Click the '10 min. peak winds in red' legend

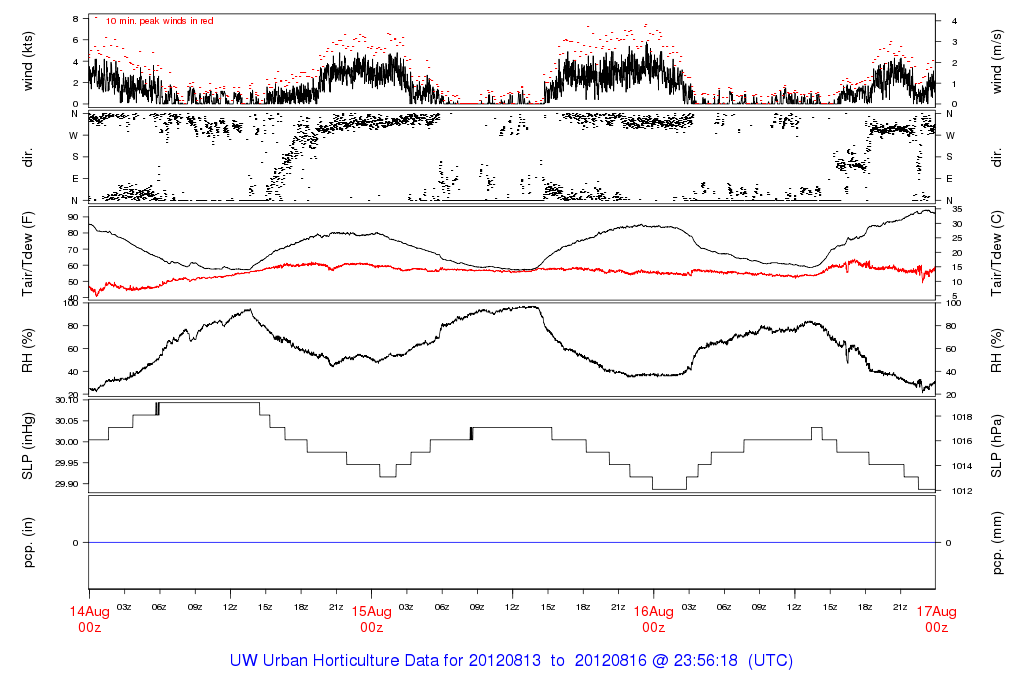[159, 21]
